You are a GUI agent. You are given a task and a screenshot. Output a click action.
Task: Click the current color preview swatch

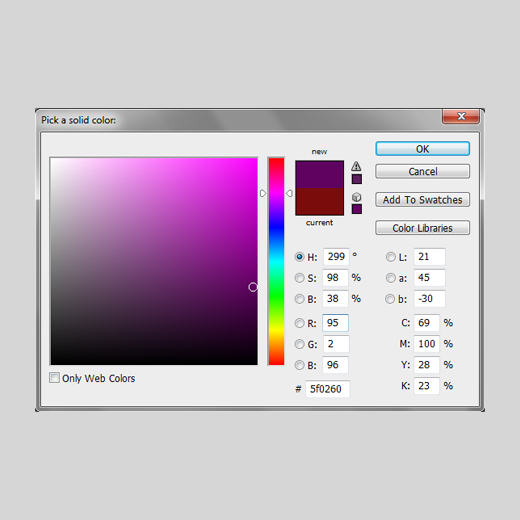319,201
